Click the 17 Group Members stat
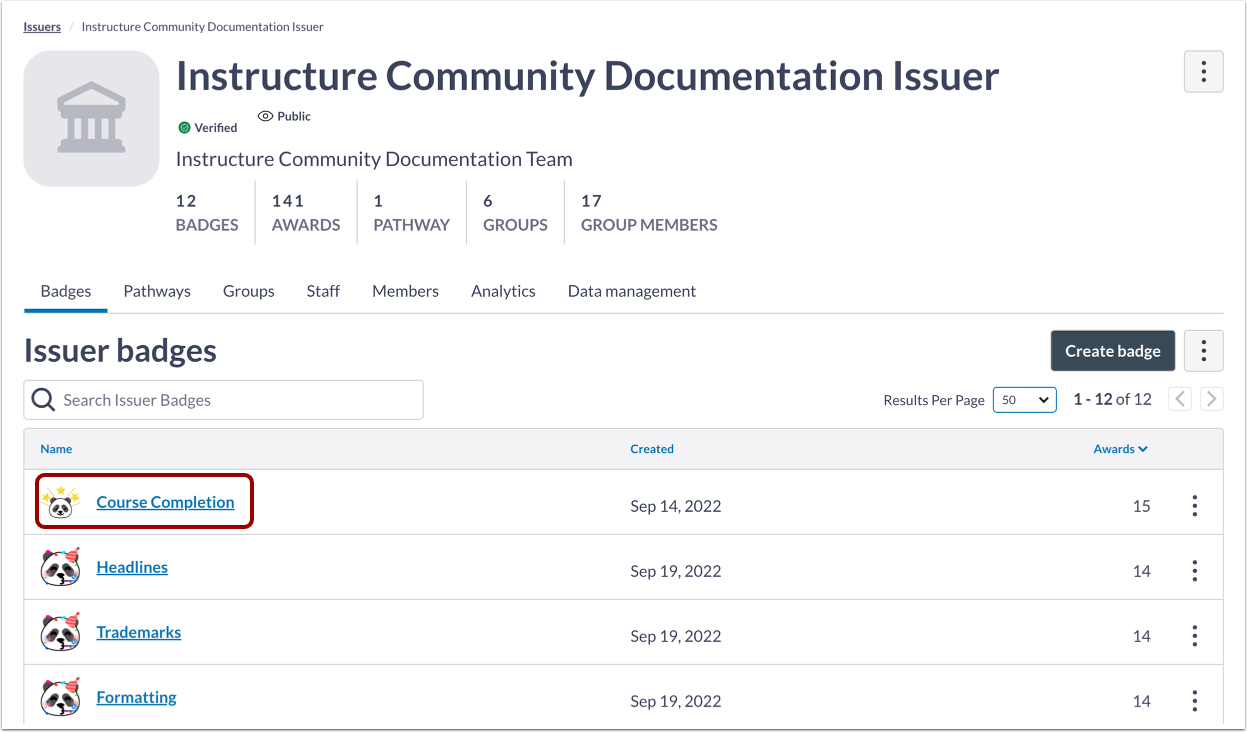Viewport: 1247px width, 732px height. point(649,213)
